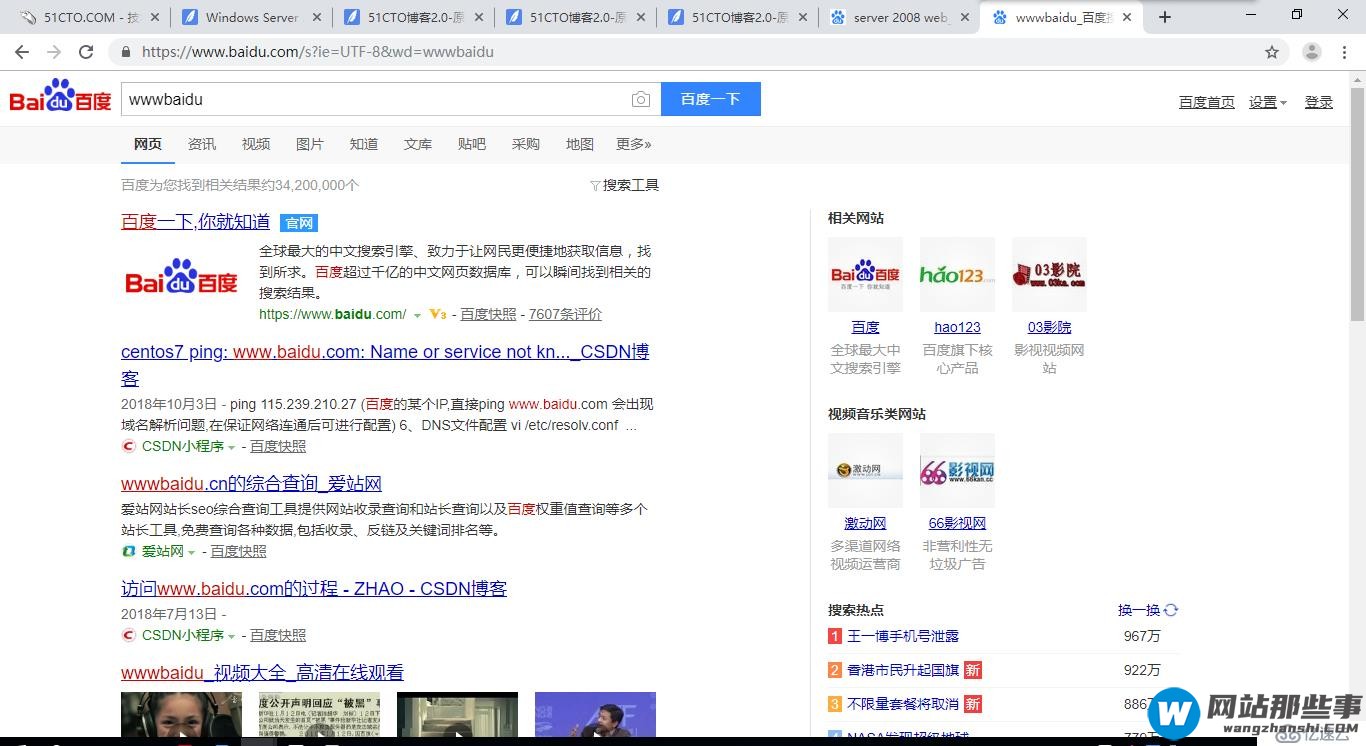Click hot search 王一博手机号泄露

[x=903, y=636]
